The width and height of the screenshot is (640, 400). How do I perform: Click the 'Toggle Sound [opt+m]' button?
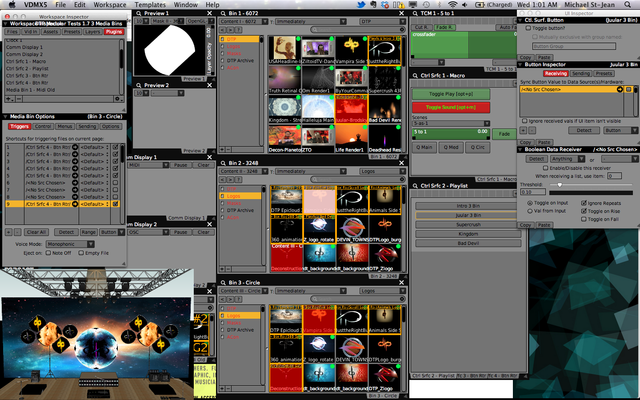[451, 107]
